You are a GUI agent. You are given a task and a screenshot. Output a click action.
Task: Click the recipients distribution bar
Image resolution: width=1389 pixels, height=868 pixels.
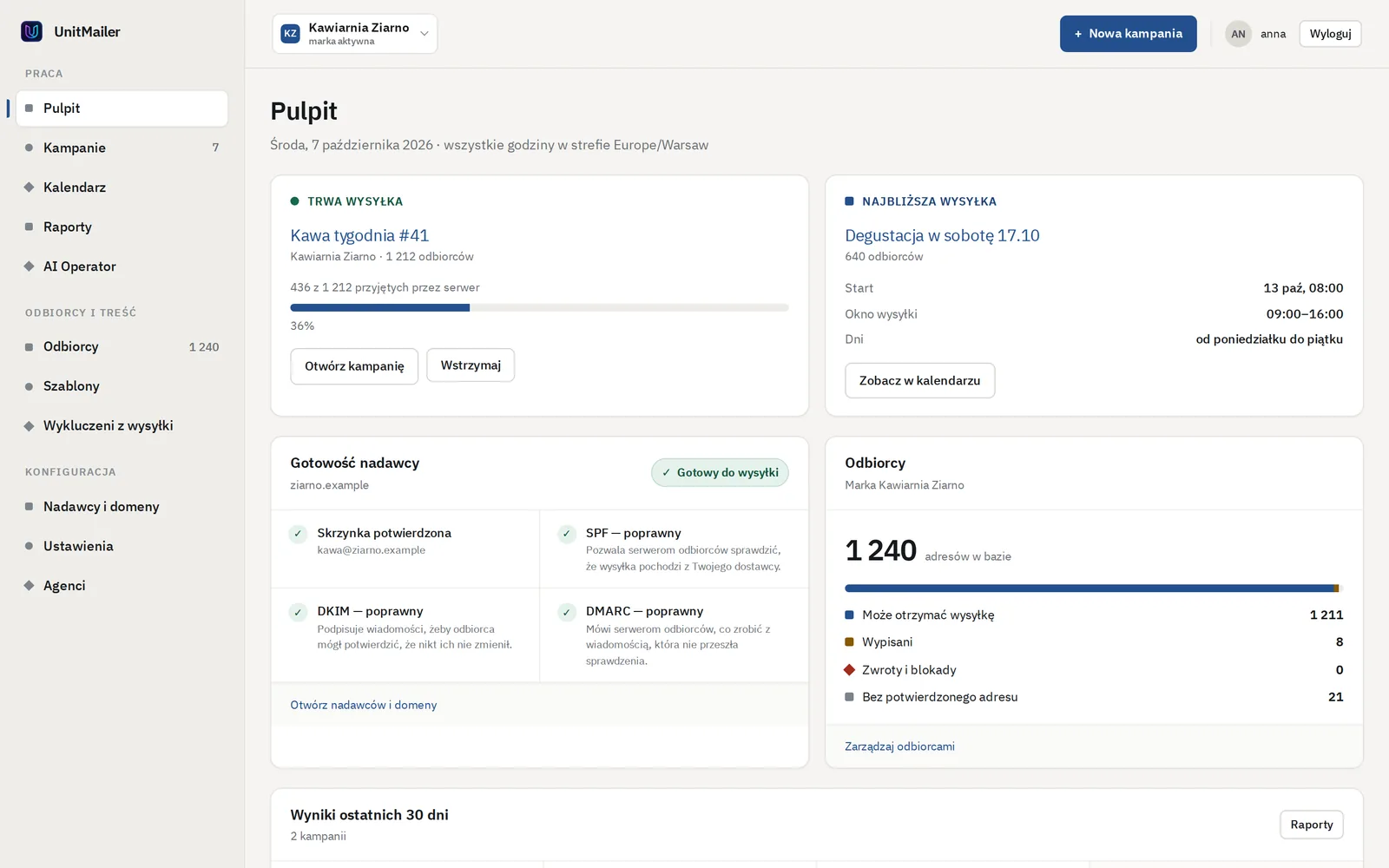click(1094, 589)
